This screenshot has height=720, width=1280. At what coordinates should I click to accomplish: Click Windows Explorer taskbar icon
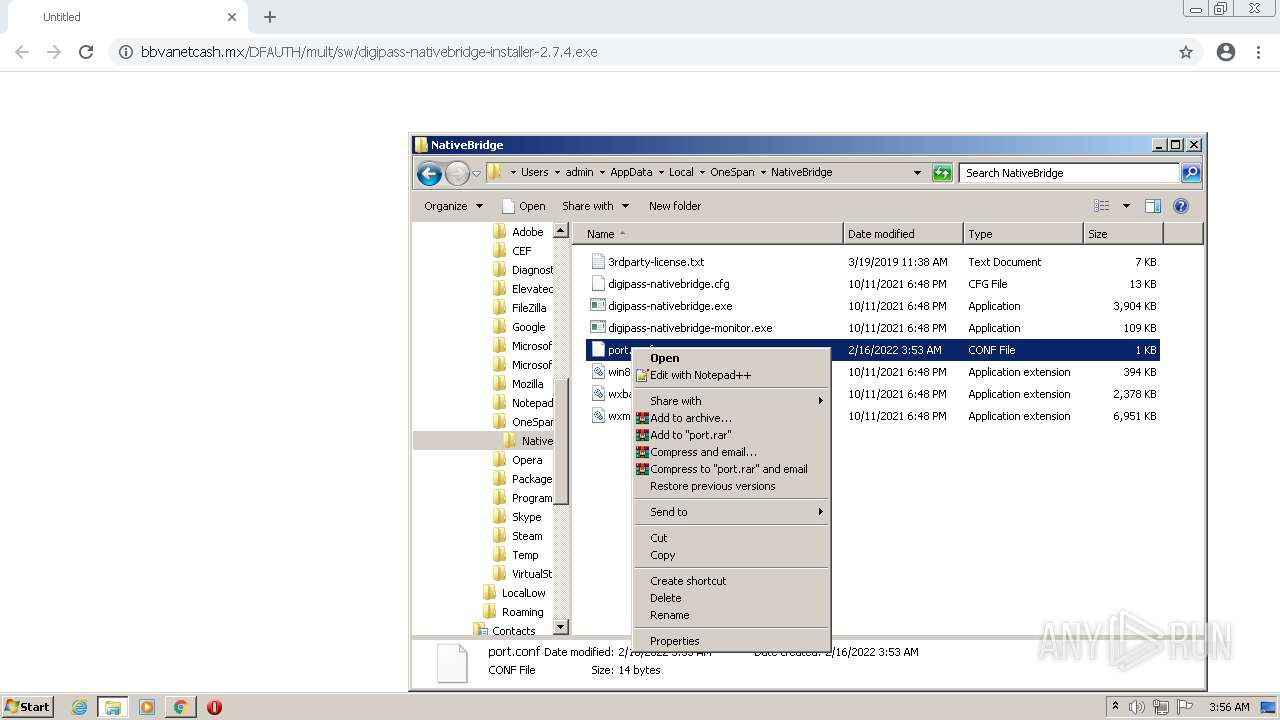(x=113, y=707)
